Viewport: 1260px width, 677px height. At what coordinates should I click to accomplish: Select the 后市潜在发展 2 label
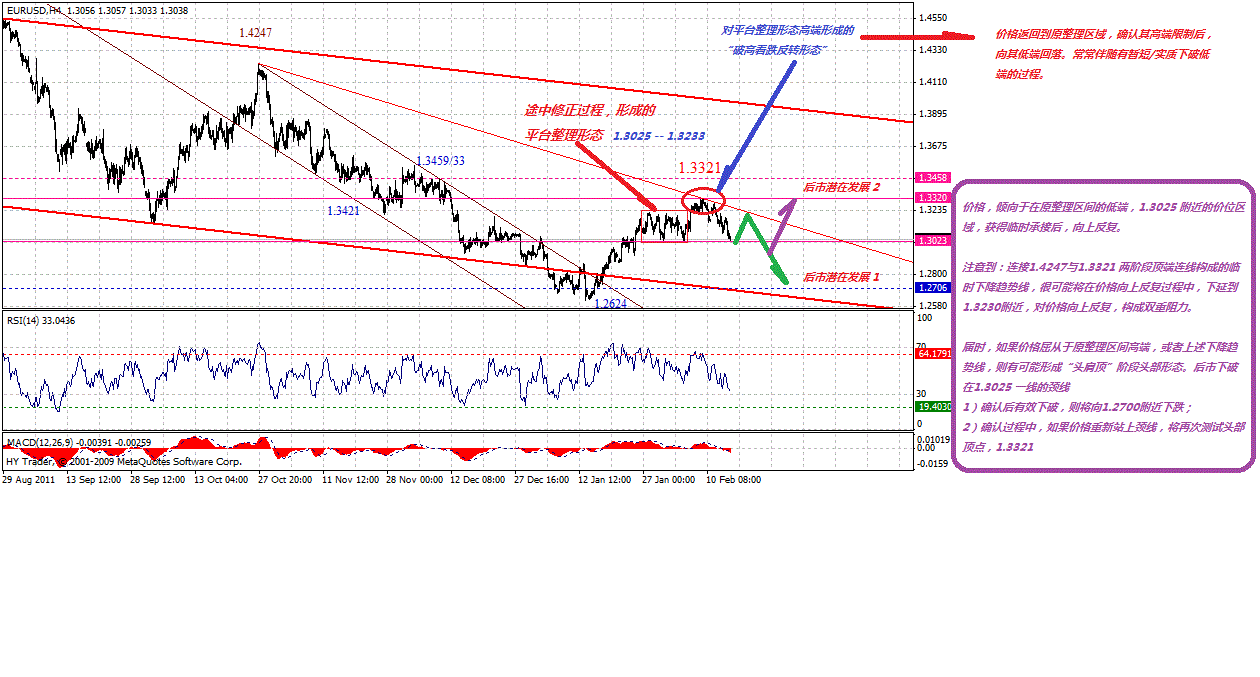click(843, 187)
